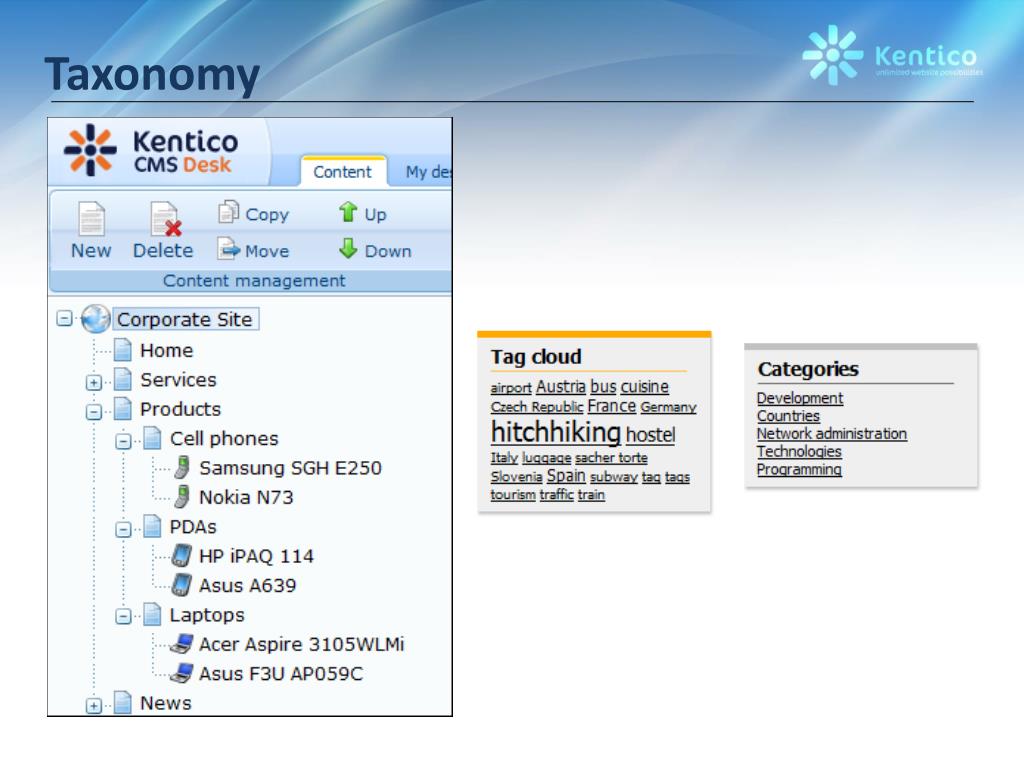The width and height of the screenshot is (1024, 768).
Task: Click the PDAs page document icon
Action: click(x=152, y=526)
